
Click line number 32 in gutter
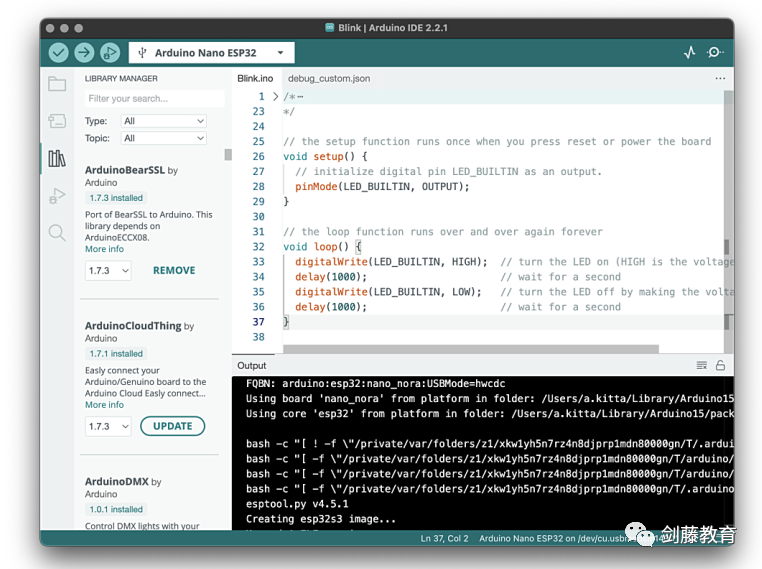click(x=259, y=247)
